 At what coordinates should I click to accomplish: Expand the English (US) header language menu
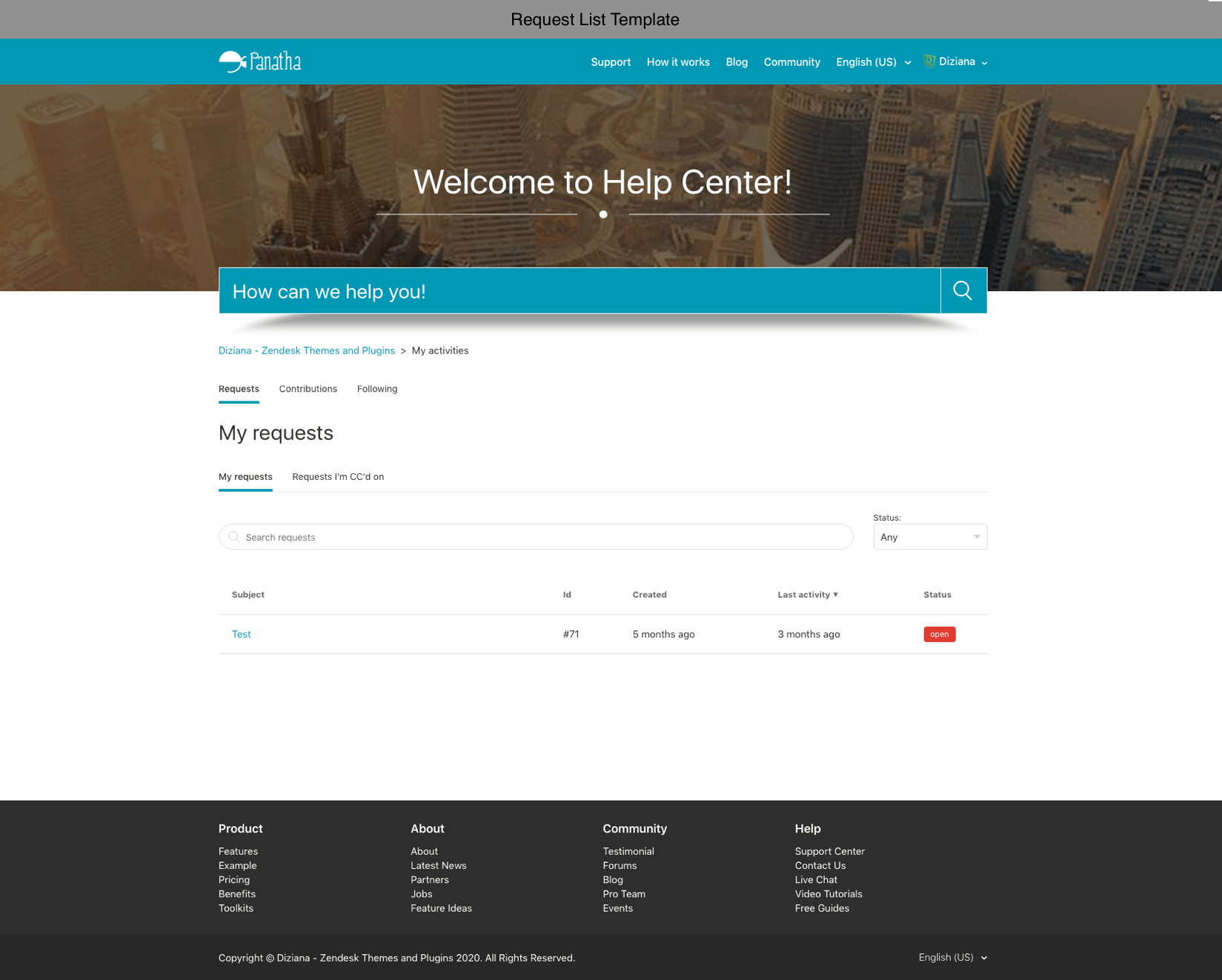click(x=873, y=62)
